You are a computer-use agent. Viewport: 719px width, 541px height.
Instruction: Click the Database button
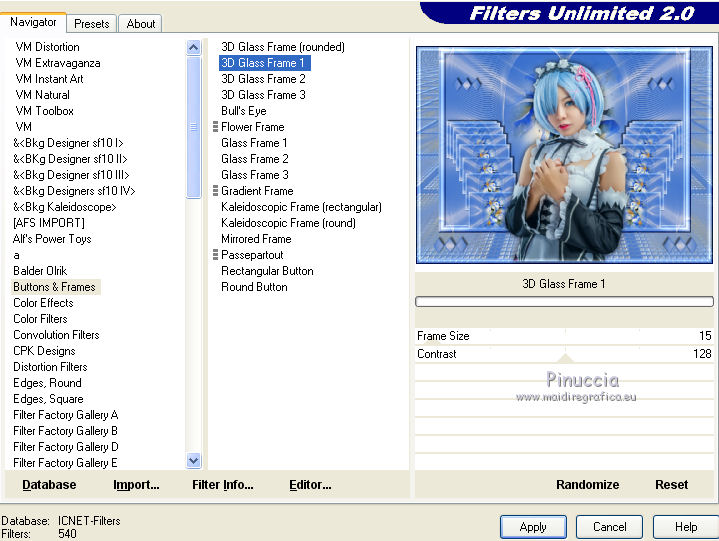click(49, 485)
